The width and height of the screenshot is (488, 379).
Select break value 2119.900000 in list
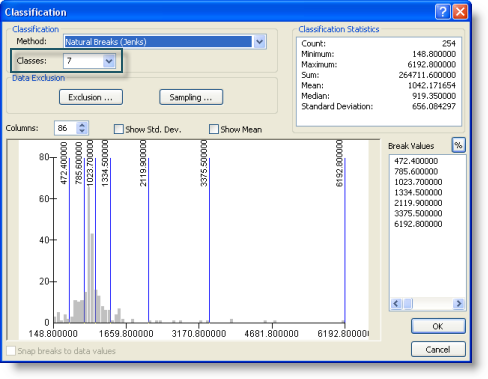click(x=418, y=203)
